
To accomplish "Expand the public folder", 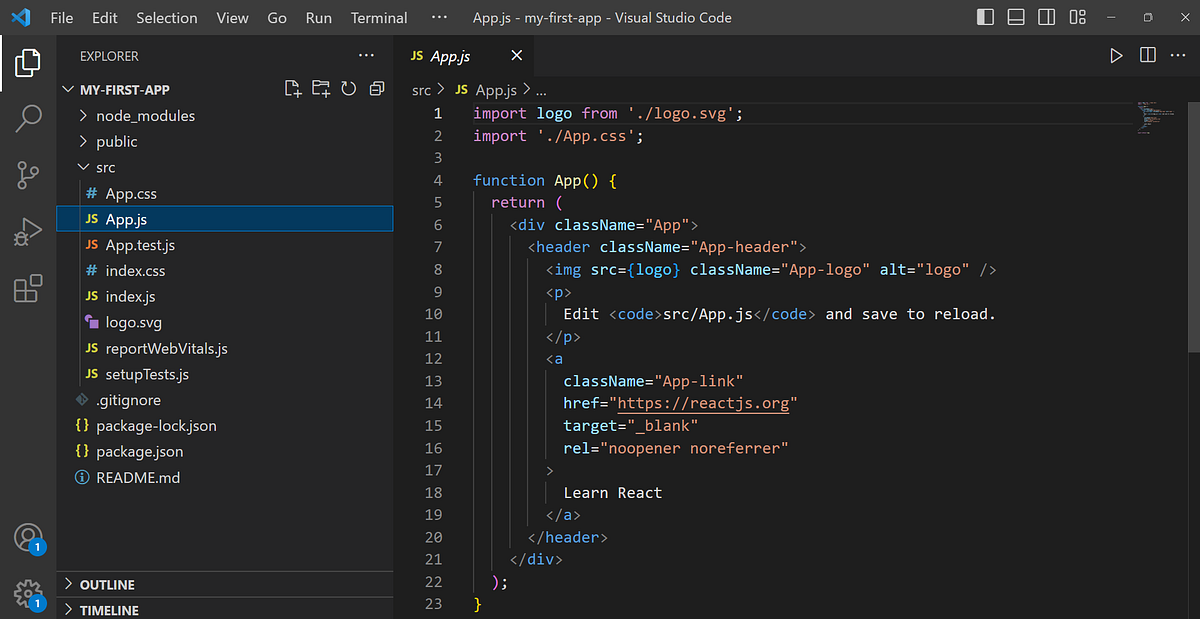I will [225, 141].
